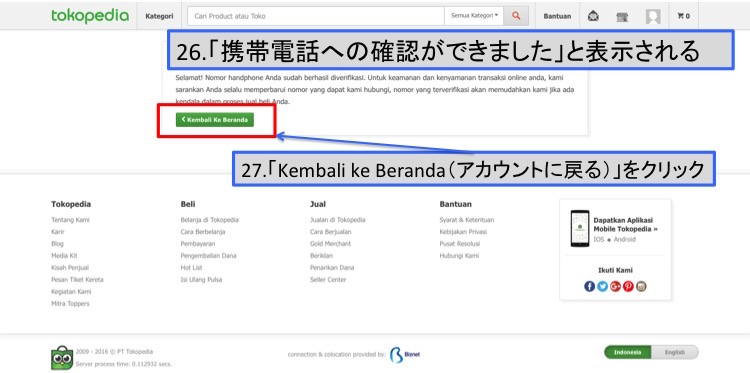The width and height of the screenshot is (750, 373).
Task: Open the shopping cart icon
Action: pos(684,16)
